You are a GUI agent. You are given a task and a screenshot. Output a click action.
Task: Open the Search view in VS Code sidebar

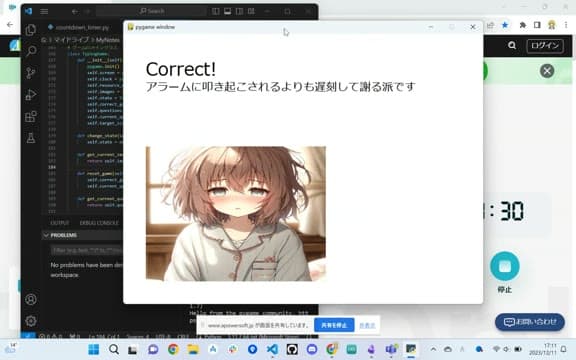(x=31, y=51)
